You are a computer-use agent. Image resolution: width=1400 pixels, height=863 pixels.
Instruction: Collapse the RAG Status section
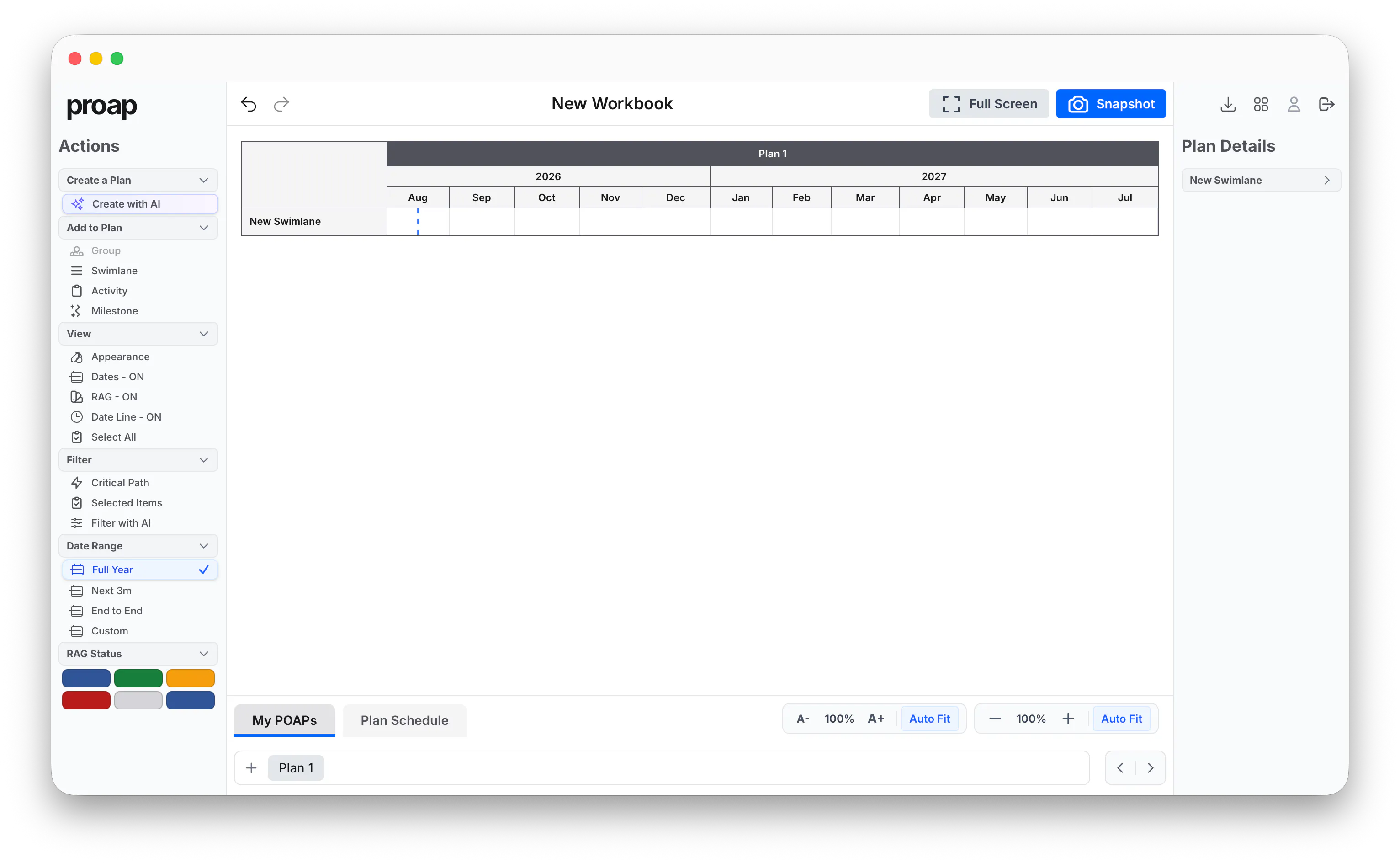tap(138, 654)
